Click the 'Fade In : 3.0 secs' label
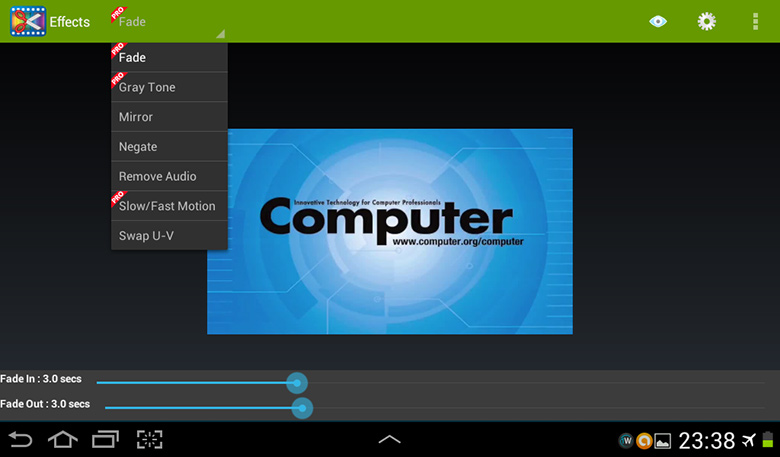The height and width of the screenshot is (457, 780). tap(41, 379)
